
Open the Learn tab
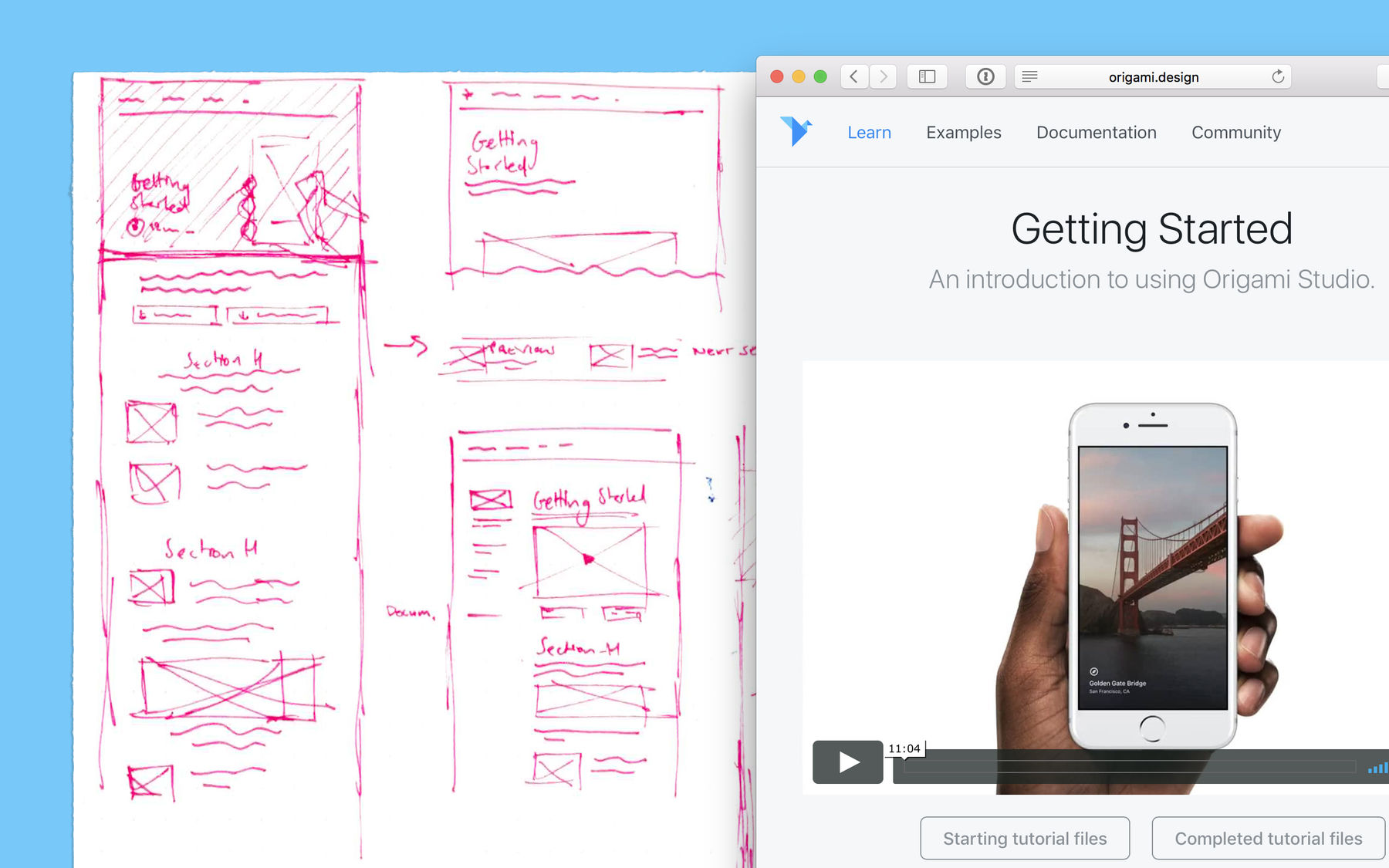869,133
